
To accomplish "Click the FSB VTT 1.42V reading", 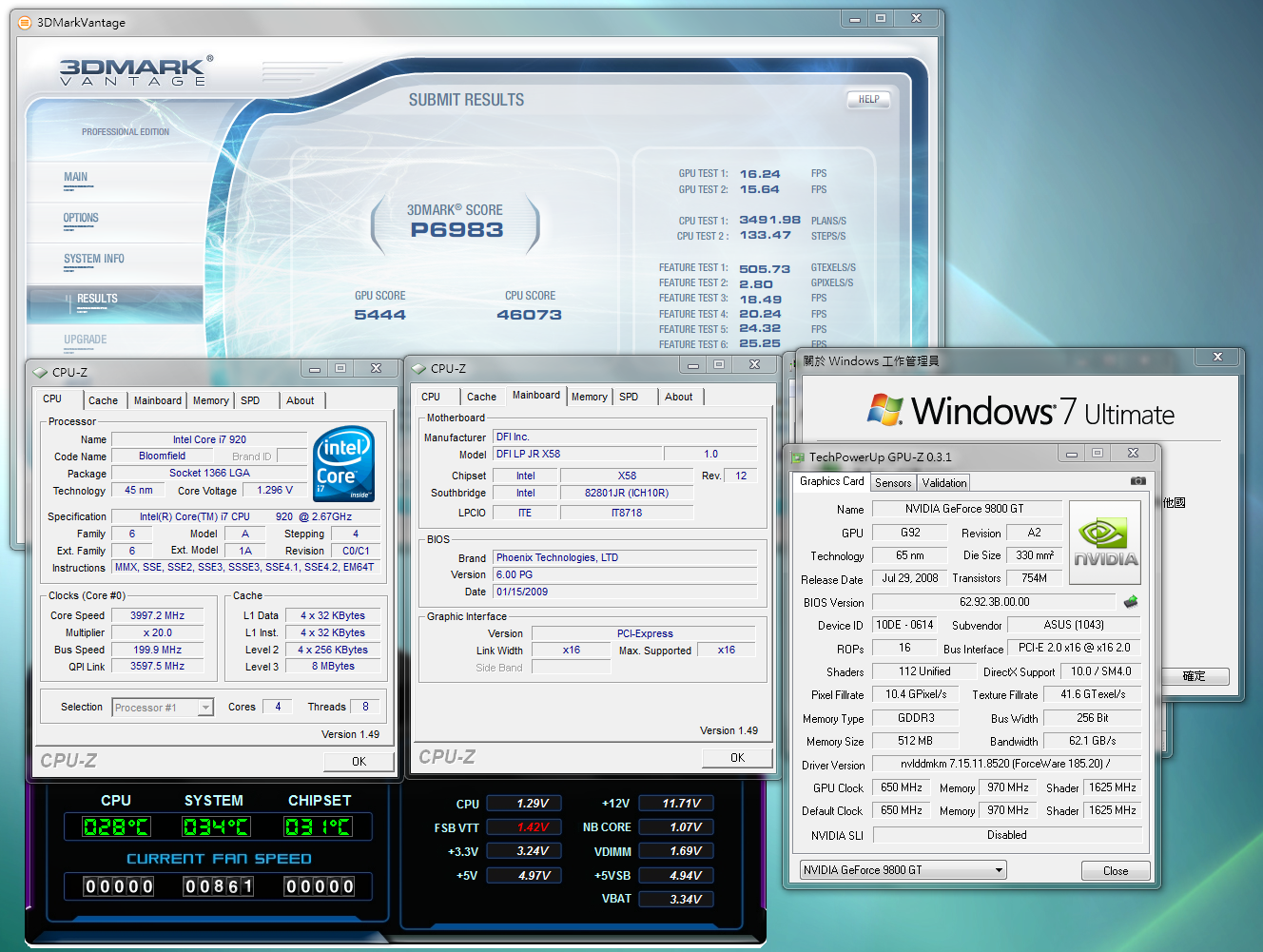I will (524, 827).
